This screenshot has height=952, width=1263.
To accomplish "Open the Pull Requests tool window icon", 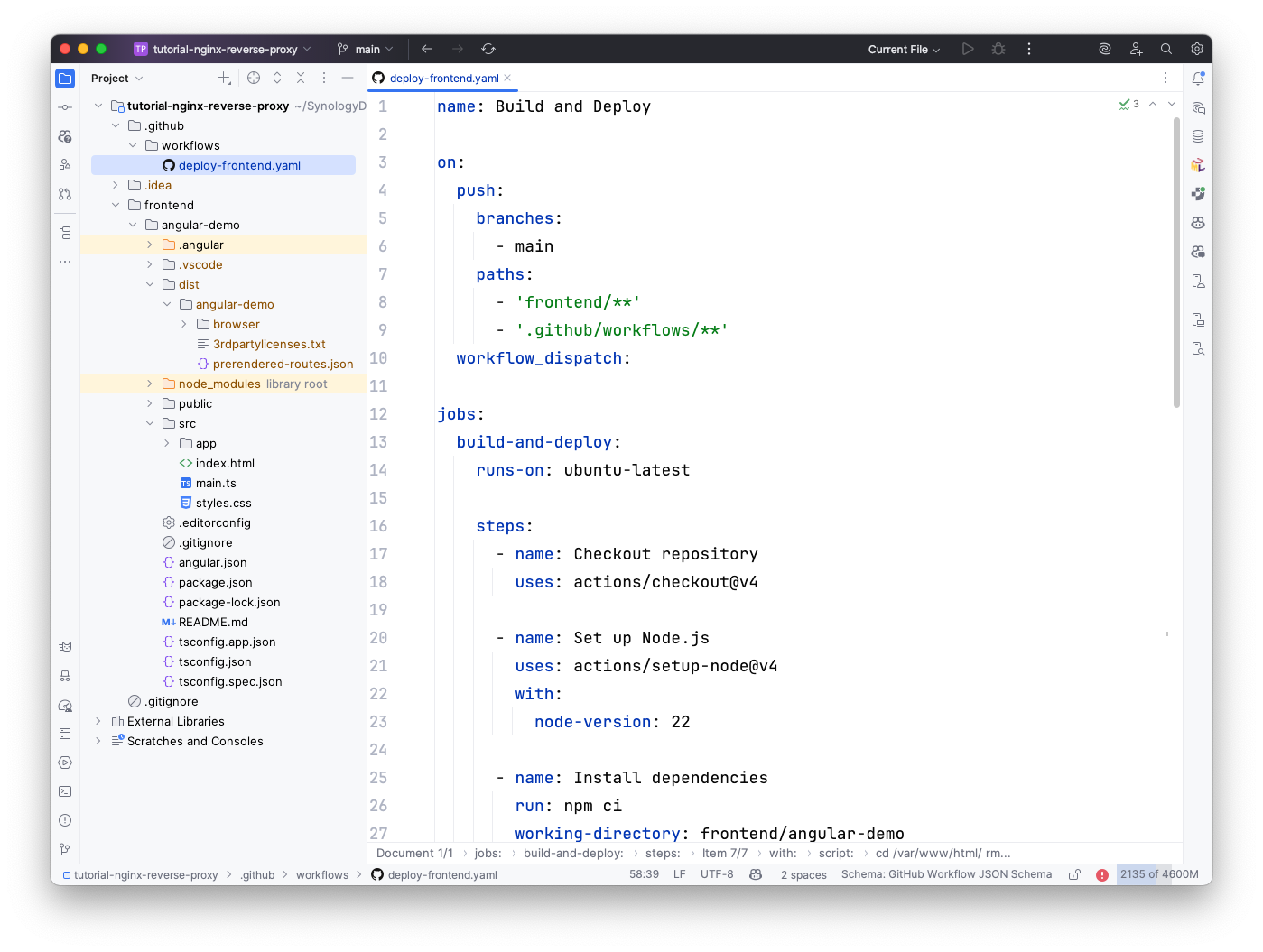I will tap(65, 194).
